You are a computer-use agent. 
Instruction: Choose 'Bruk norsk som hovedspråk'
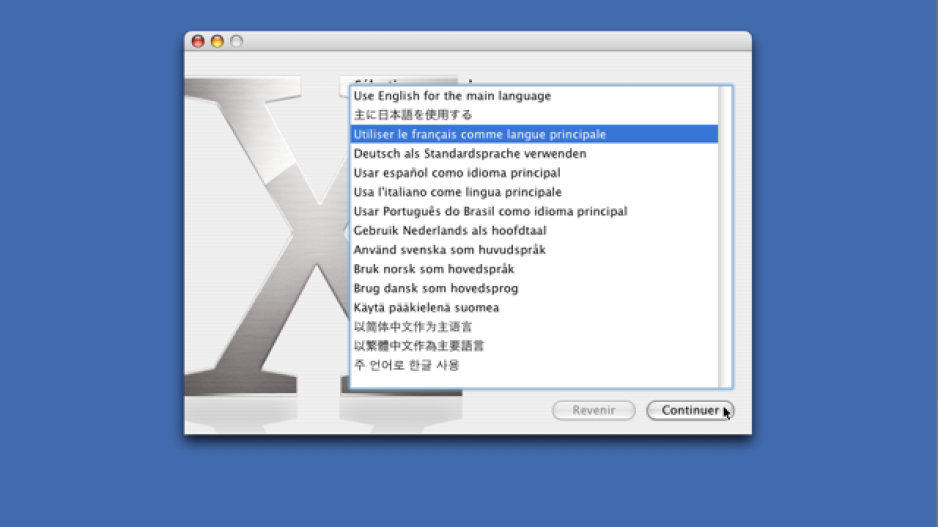(x=534, y=269)
